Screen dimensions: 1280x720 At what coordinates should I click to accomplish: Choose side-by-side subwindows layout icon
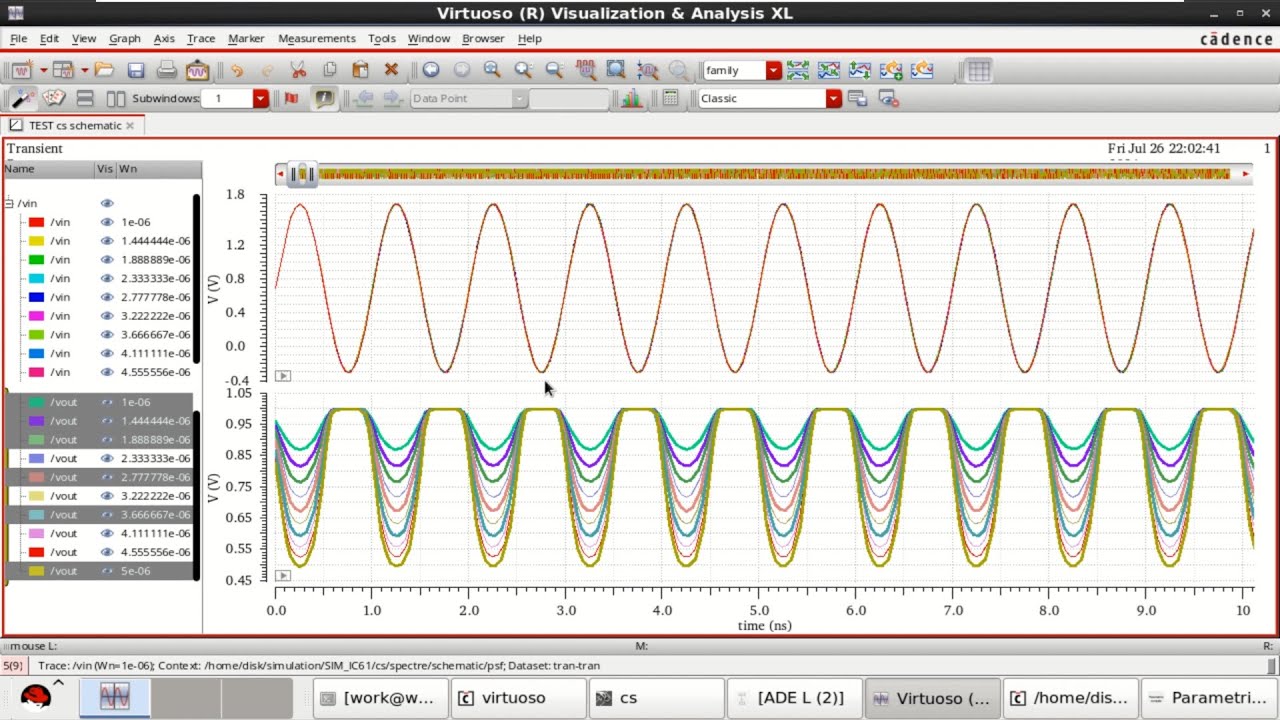[x=116, y=98]
